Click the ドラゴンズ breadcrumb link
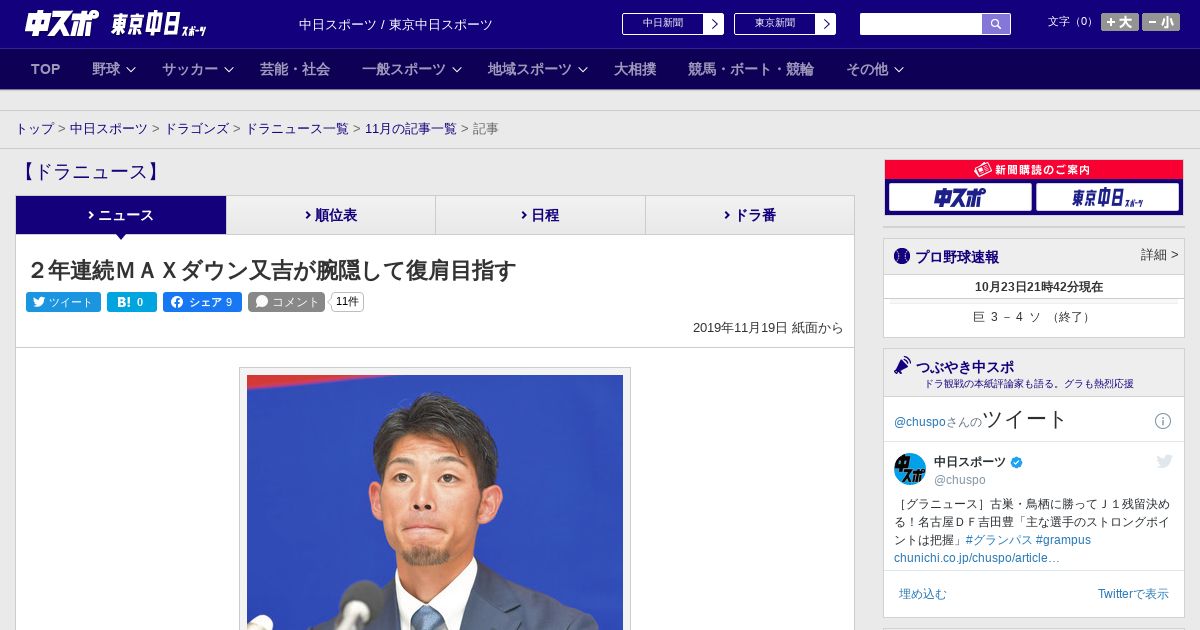The height and width of the screenshot is (630, 1200). click(196, 129)
